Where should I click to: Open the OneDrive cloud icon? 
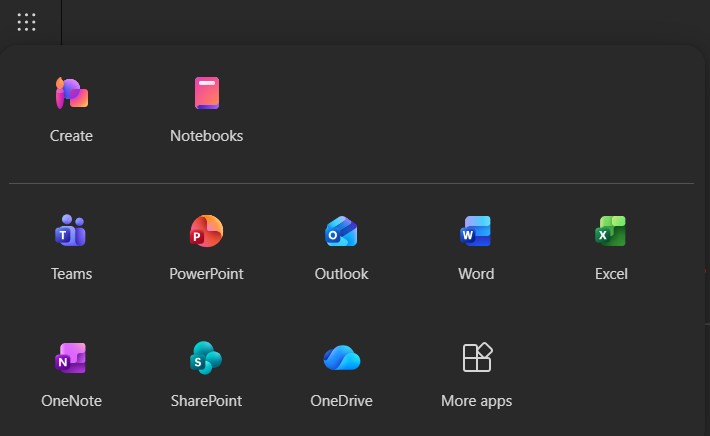tap(342, 358)
